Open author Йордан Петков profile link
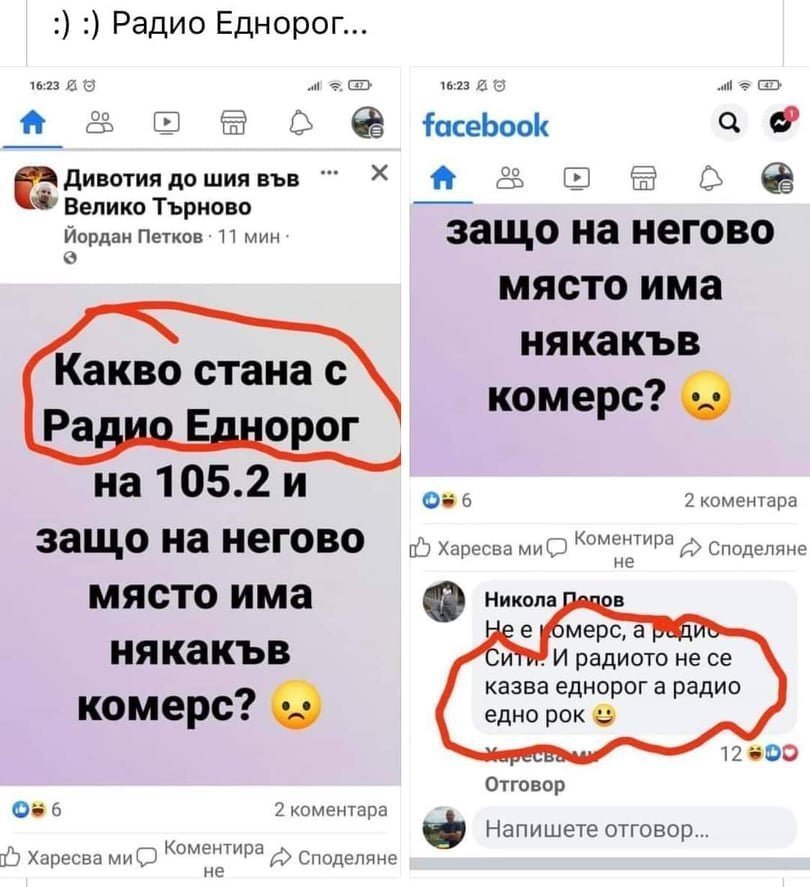The image size is (810, 887). (133, 236)
